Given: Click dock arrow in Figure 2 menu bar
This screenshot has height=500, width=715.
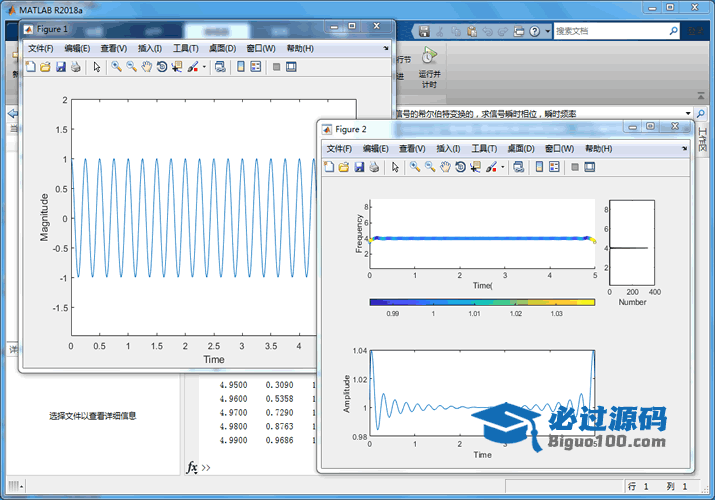Looking at the screenshot, I should pos(684,149).
